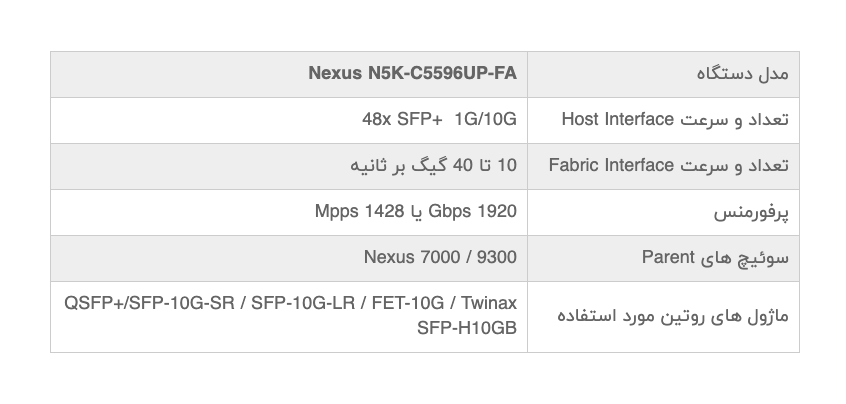The image size is (846, 404).
Task: Select the Host Interface label cell
Action: click(663, 121)
